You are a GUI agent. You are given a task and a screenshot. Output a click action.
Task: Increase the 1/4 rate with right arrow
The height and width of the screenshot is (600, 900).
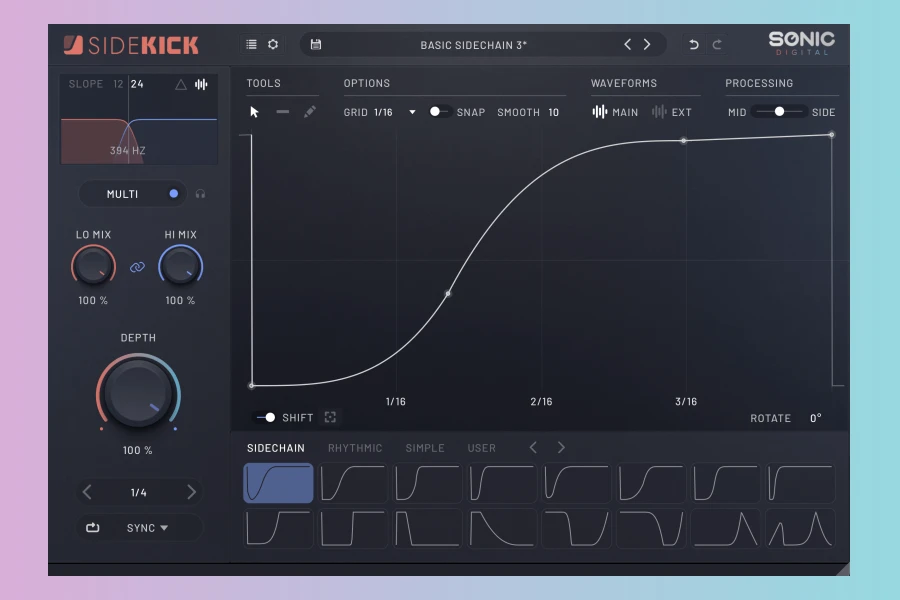tap(191, 492)
